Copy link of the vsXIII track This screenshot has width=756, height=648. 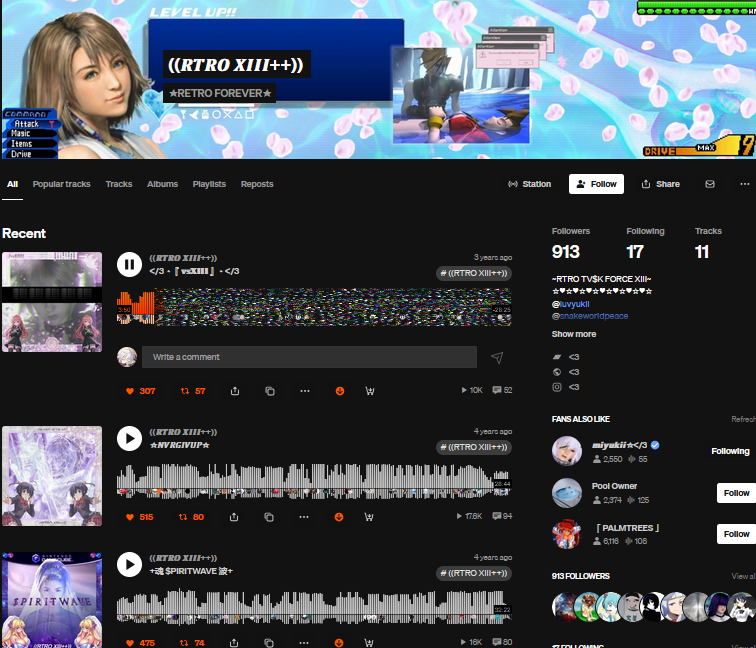click(270, 391)
